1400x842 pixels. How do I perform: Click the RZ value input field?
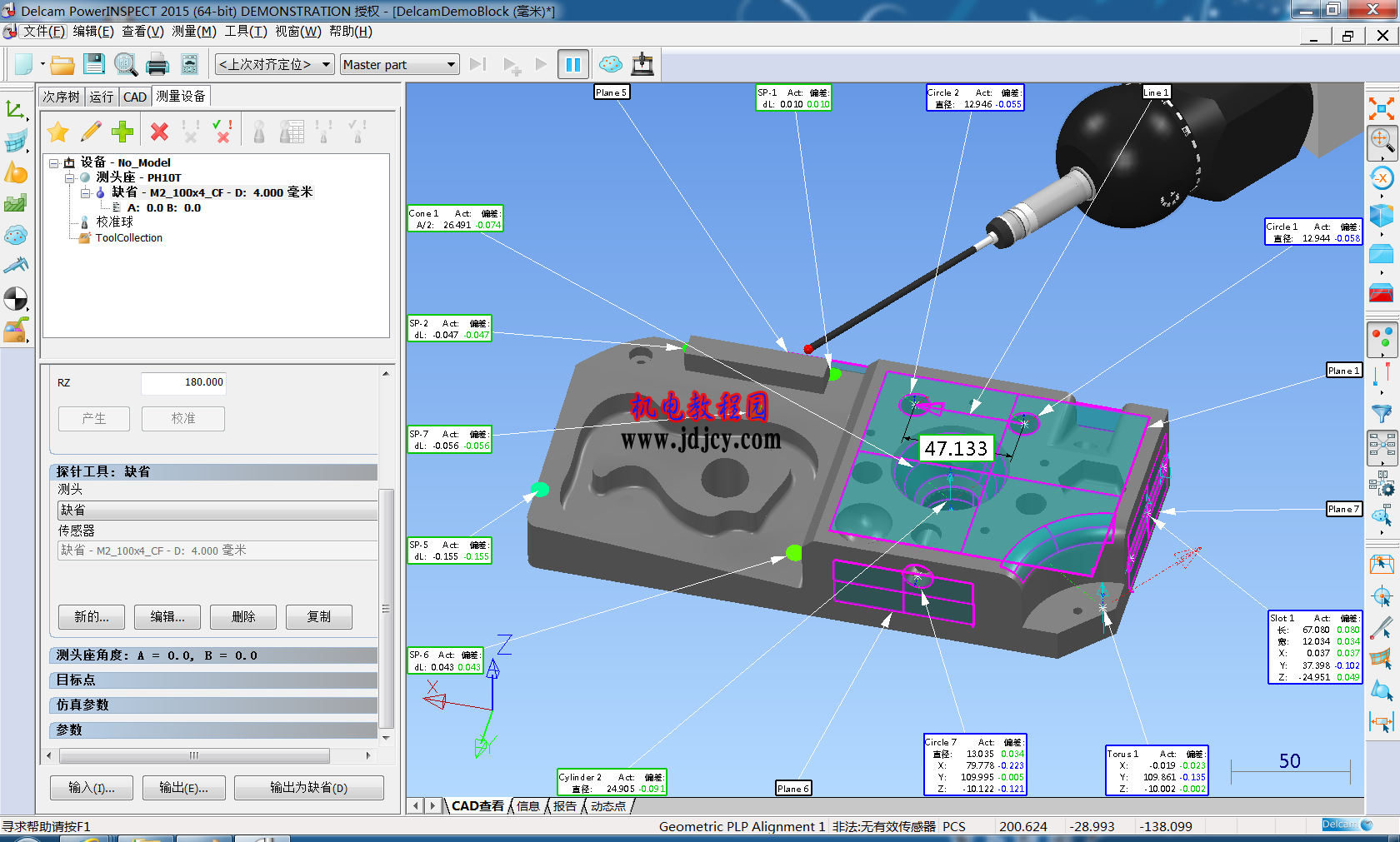183,383
